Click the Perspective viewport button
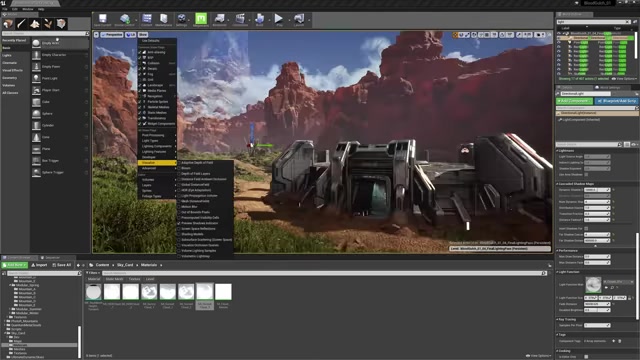 tap(112, 35)
